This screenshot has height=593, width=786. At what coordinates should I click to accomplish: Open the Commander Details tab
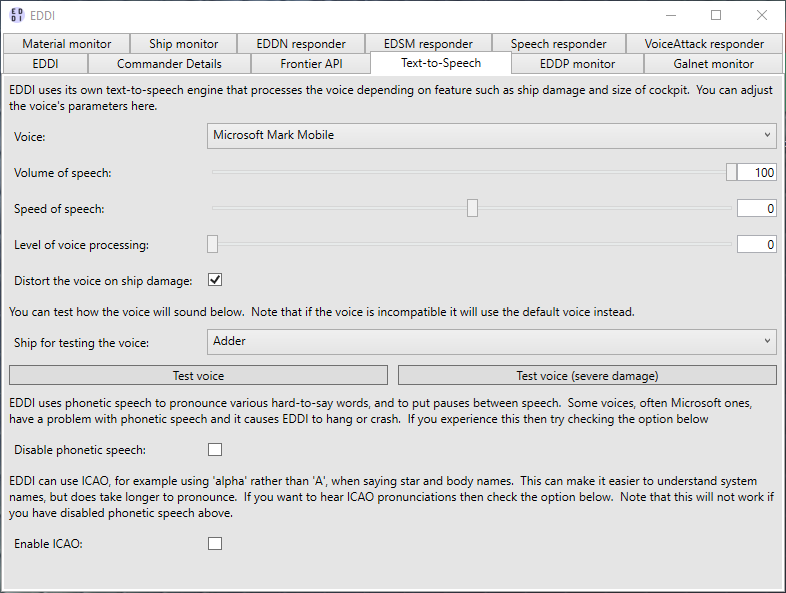click(x=169, y=64)
